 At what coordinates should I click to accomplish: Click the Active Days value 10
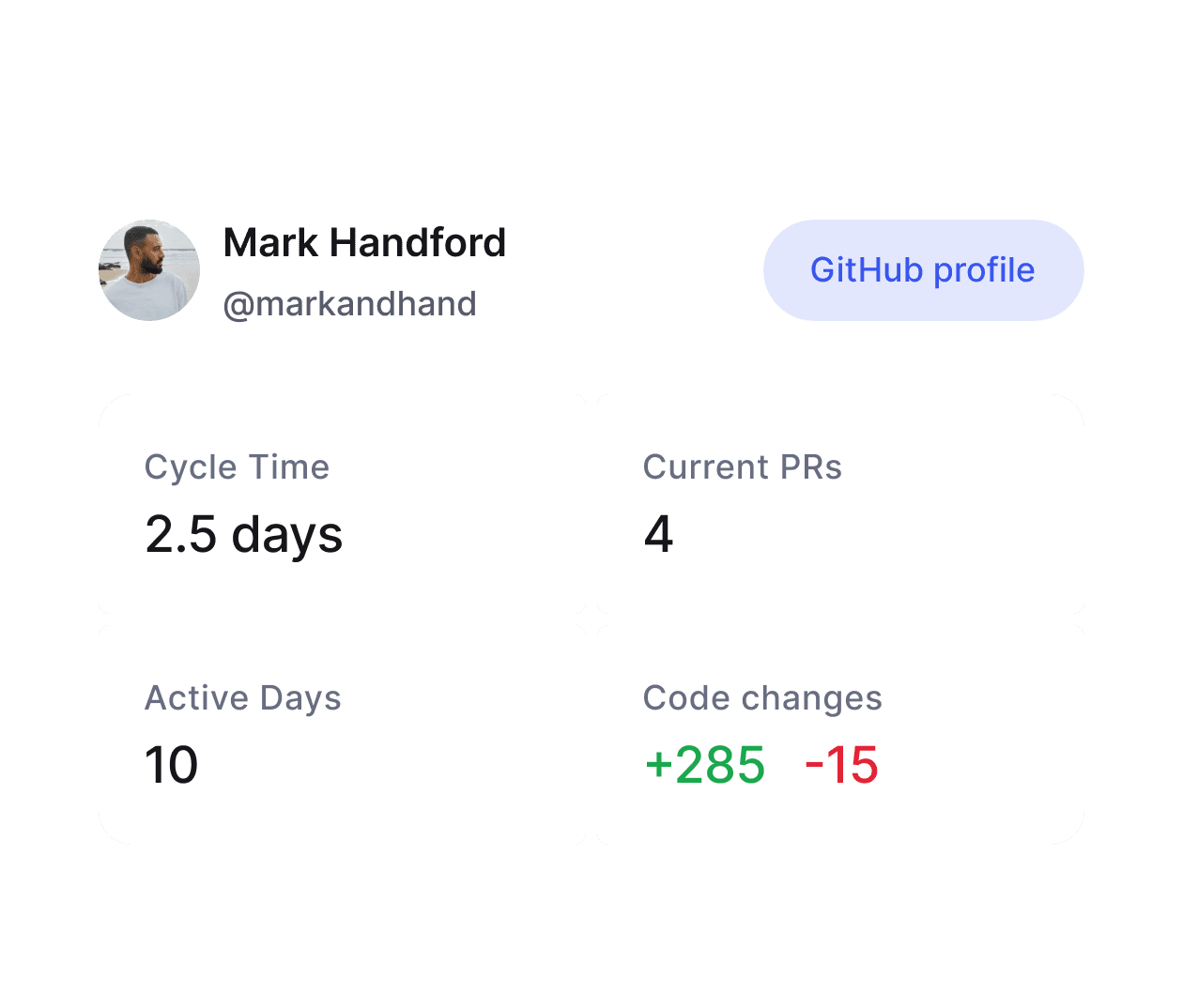pyautogui.click(x=173, y=765)
